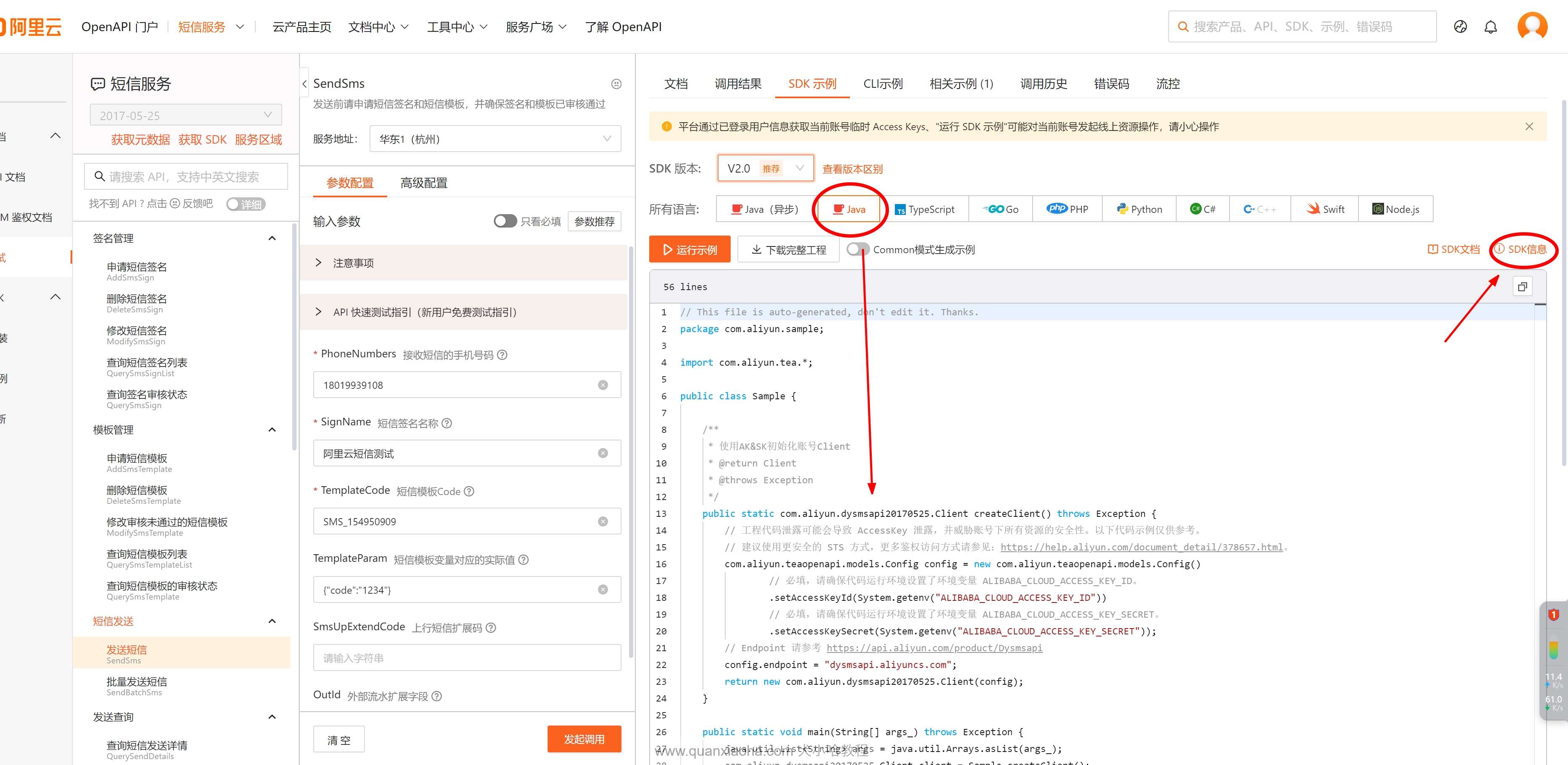Viewport: 1568px width, 765px height.
Task: Click the feedback face icon beside SendSms
Action: (x=616, y=84)
